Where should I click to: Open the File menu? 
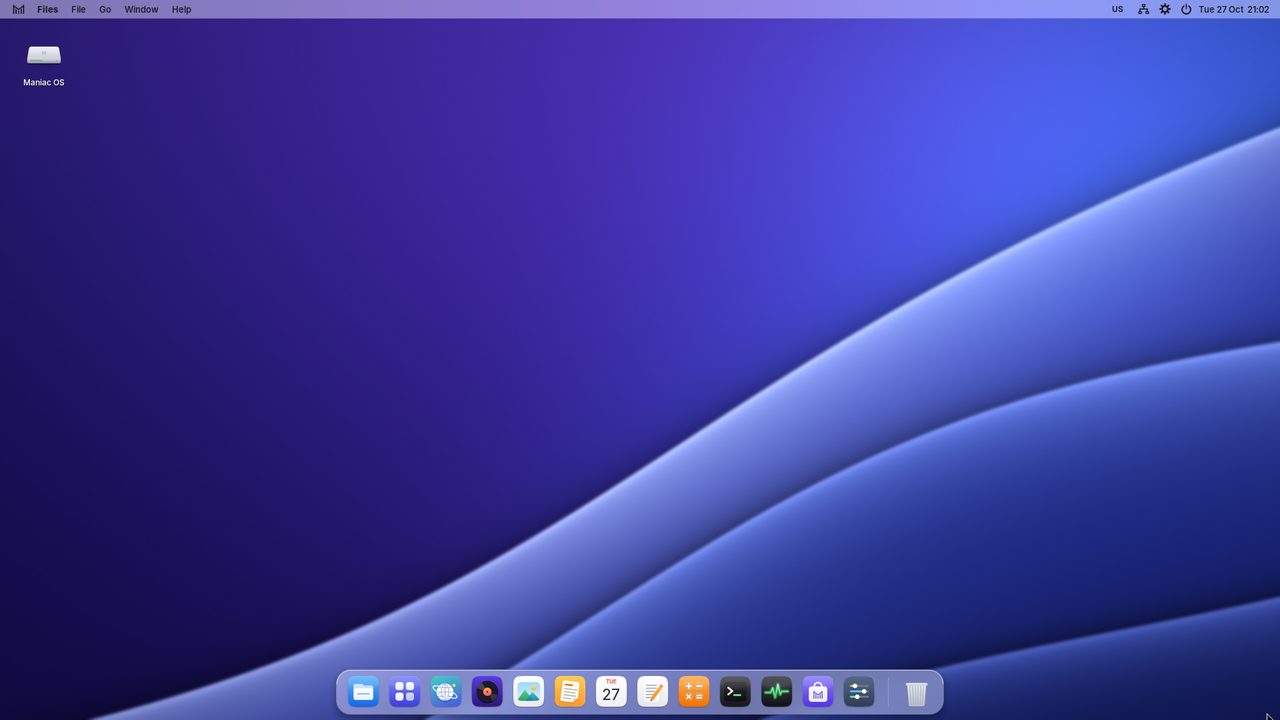click(x=78, y=9)
